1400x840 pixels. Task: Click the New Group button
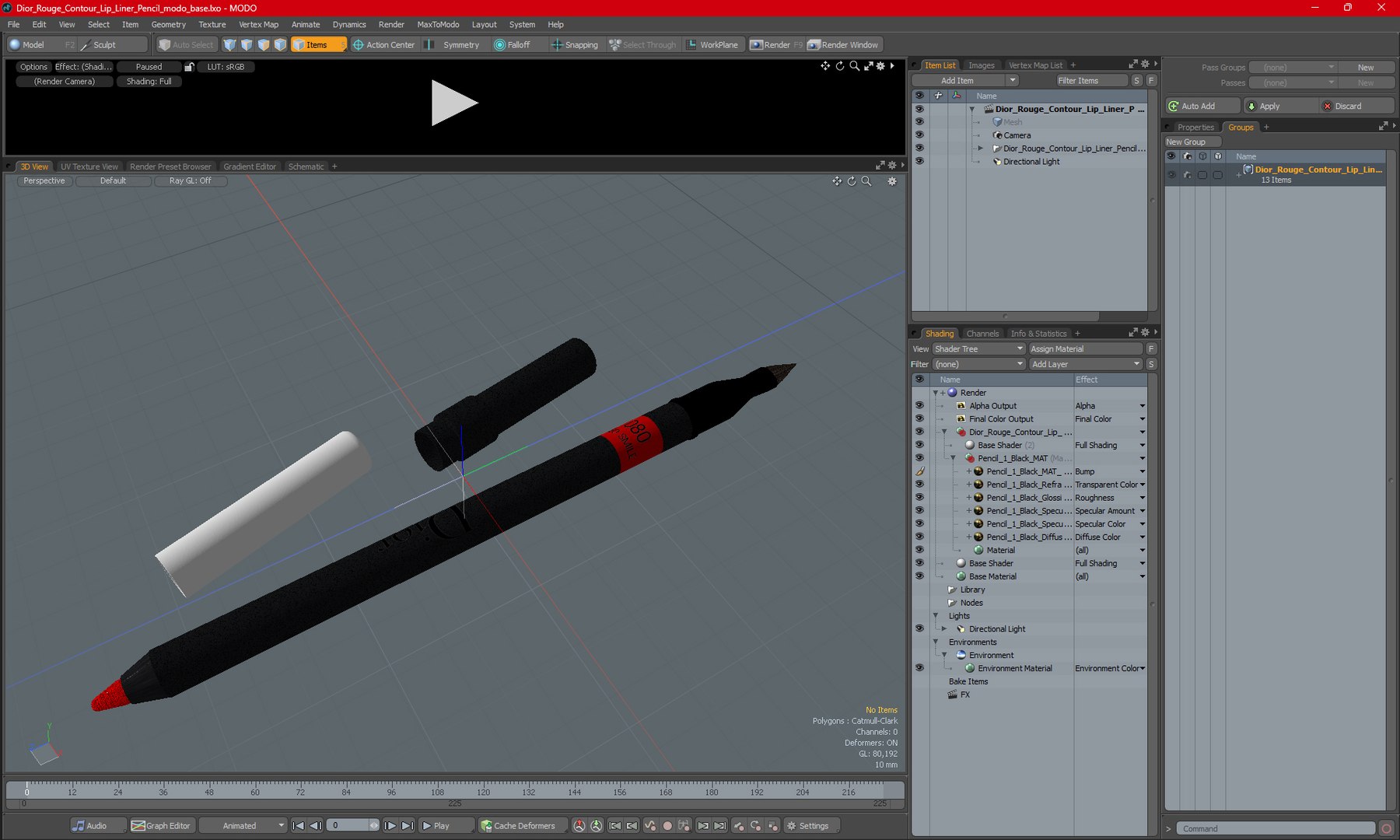pyautogui.click(x=1192, y=142)
